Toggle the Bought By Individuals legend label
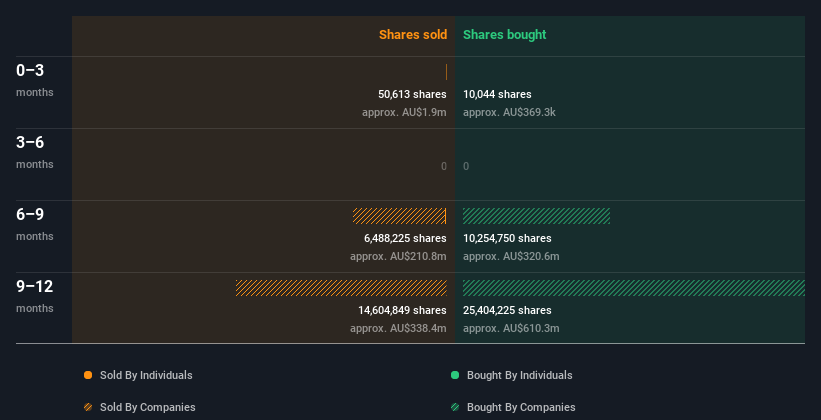The height and width of the screenshot is (420, 821). [x=519, y=375]
